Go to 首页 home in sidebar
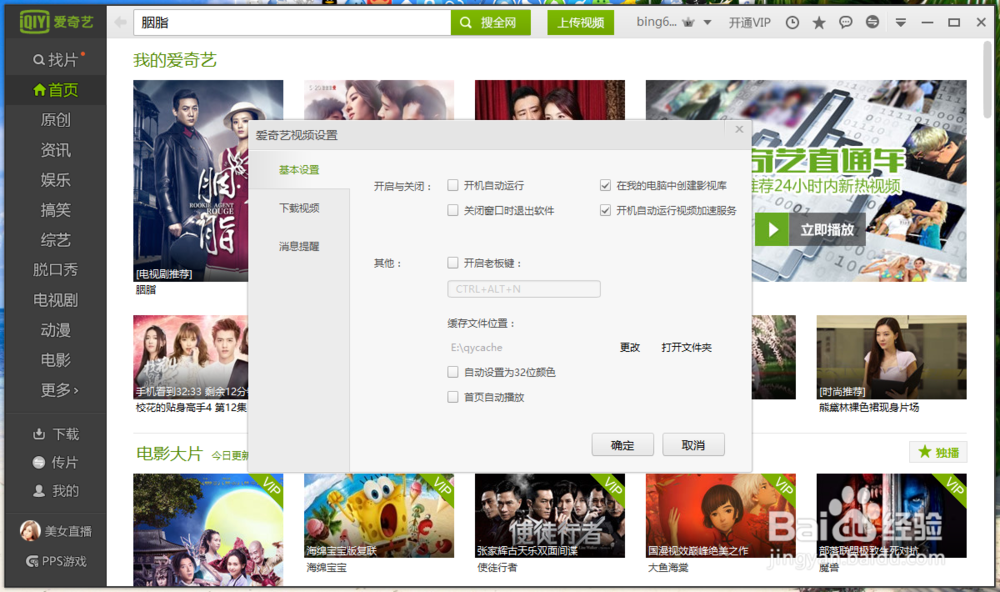This screenshot has width=1000, height=592. [55, 90]
